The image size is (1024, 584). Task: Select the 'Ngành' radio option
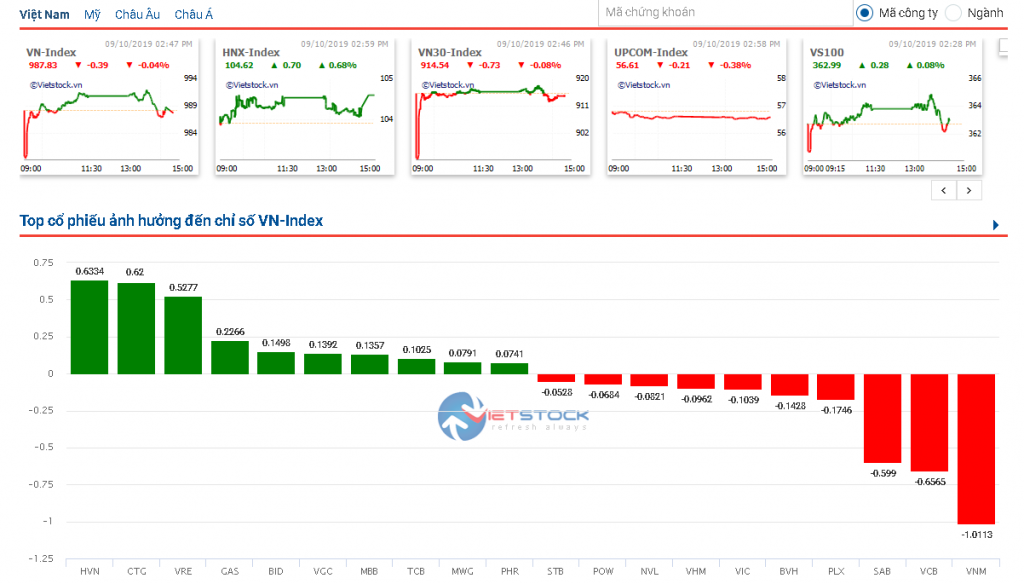pos(953,13)
